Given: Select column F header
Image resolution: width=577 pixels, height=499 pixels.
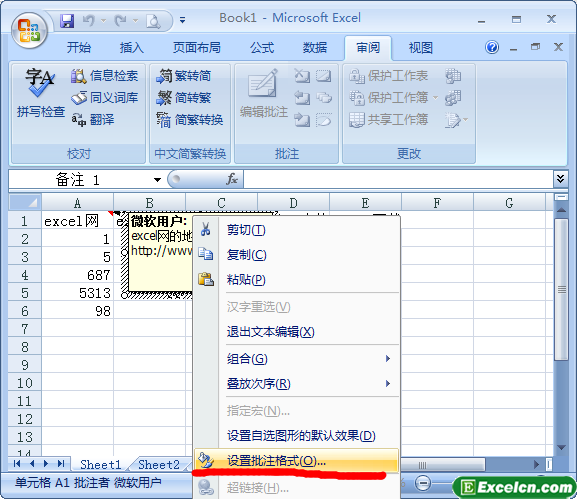Looking at the screenshot, I should pos(437,203).
